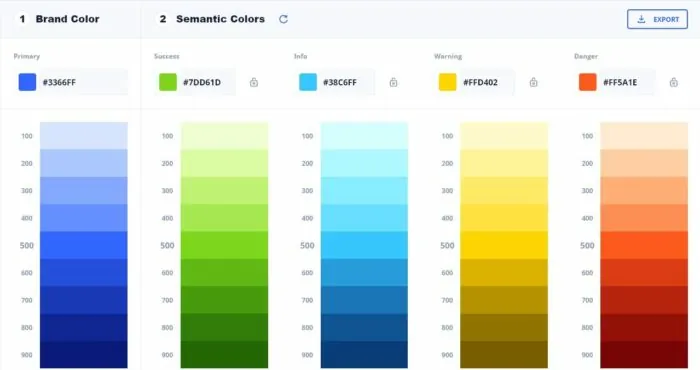The height and width of the screenshot is (370, 700).
Task: Click the Danger orange color swatch
Action: point(588,82)
